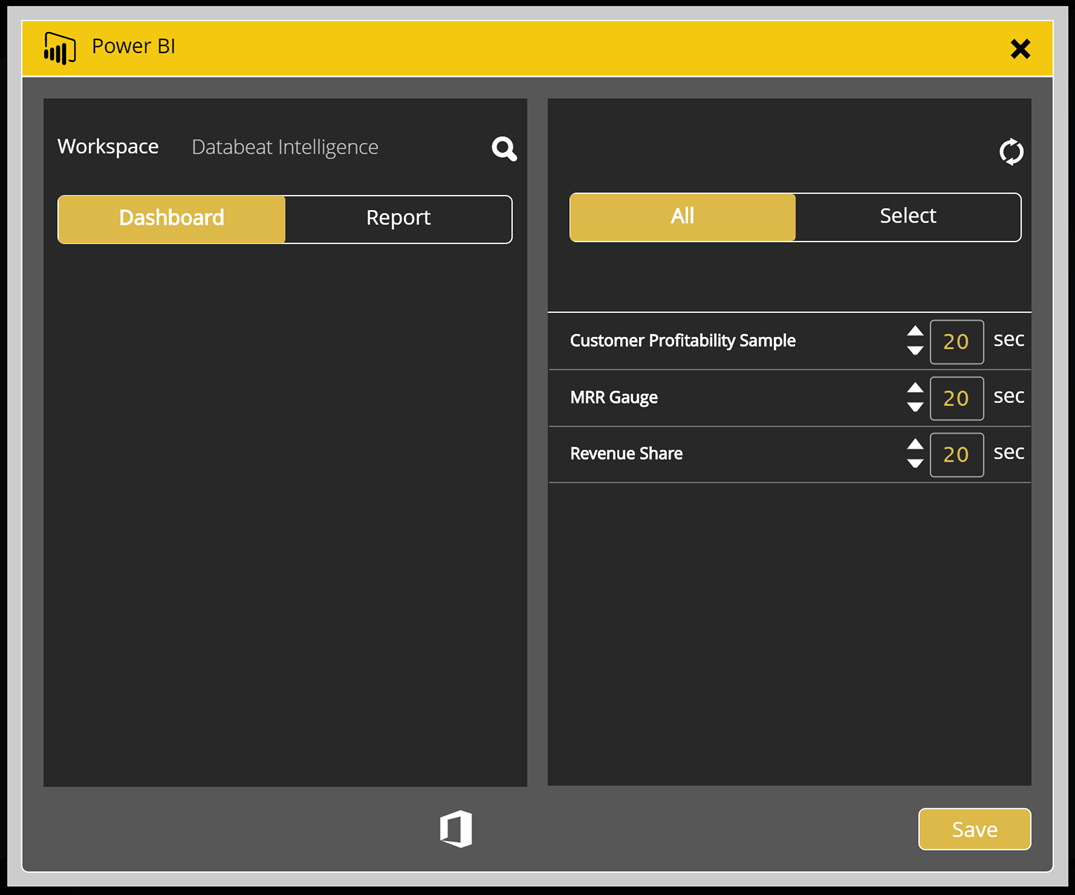Refresh the dashboard list
This screenshot has height=895, width=1075.
[1011, 151]
